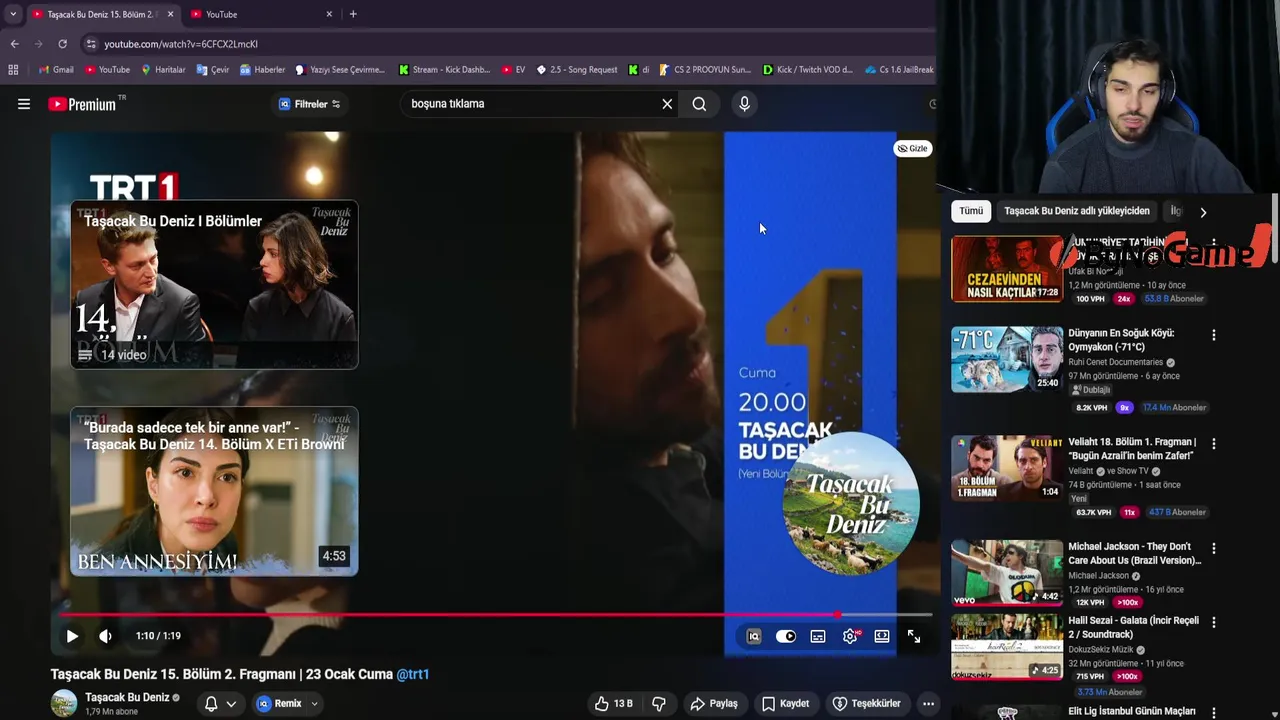The image size is (1280, 720).
Task: Focus the search field containing 'boşuna tıklama'
Action: point(530,104)
